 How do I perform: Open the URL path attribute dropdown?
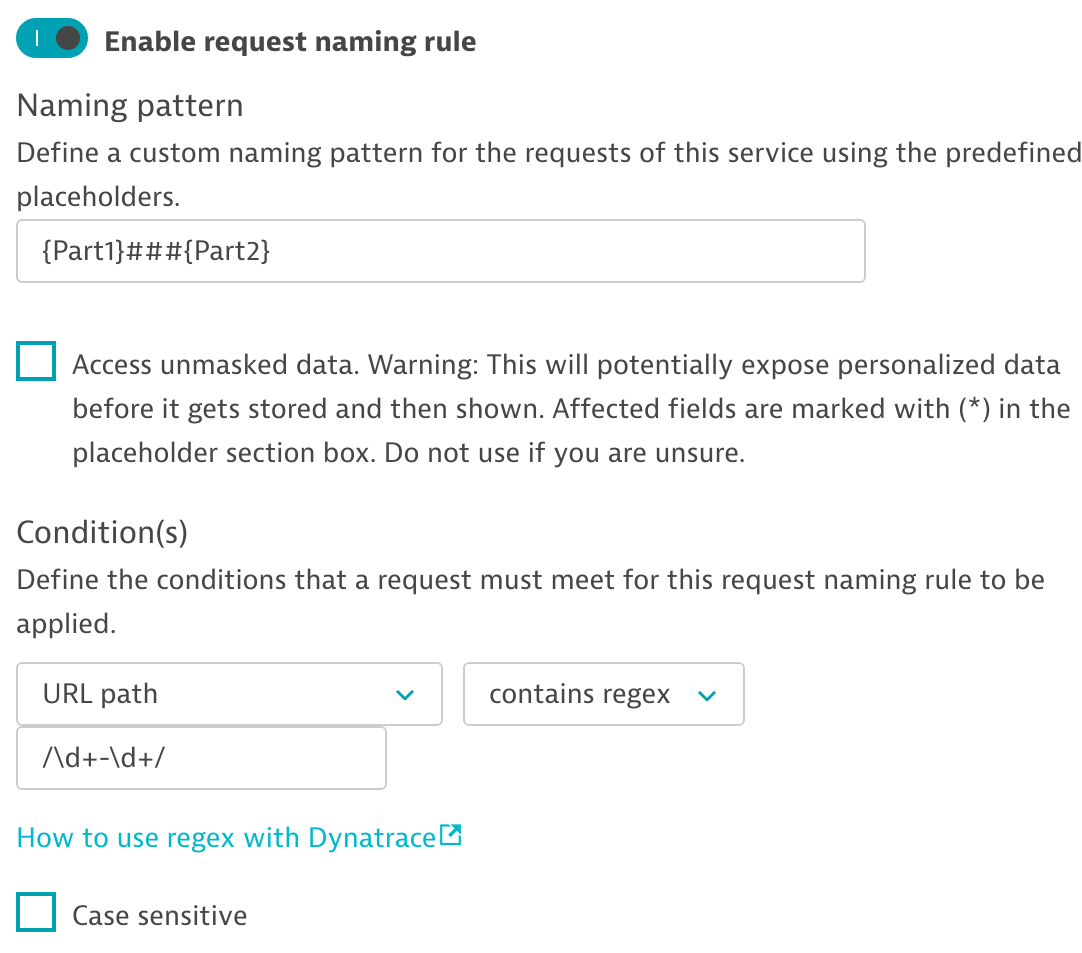tap(229, 694)
